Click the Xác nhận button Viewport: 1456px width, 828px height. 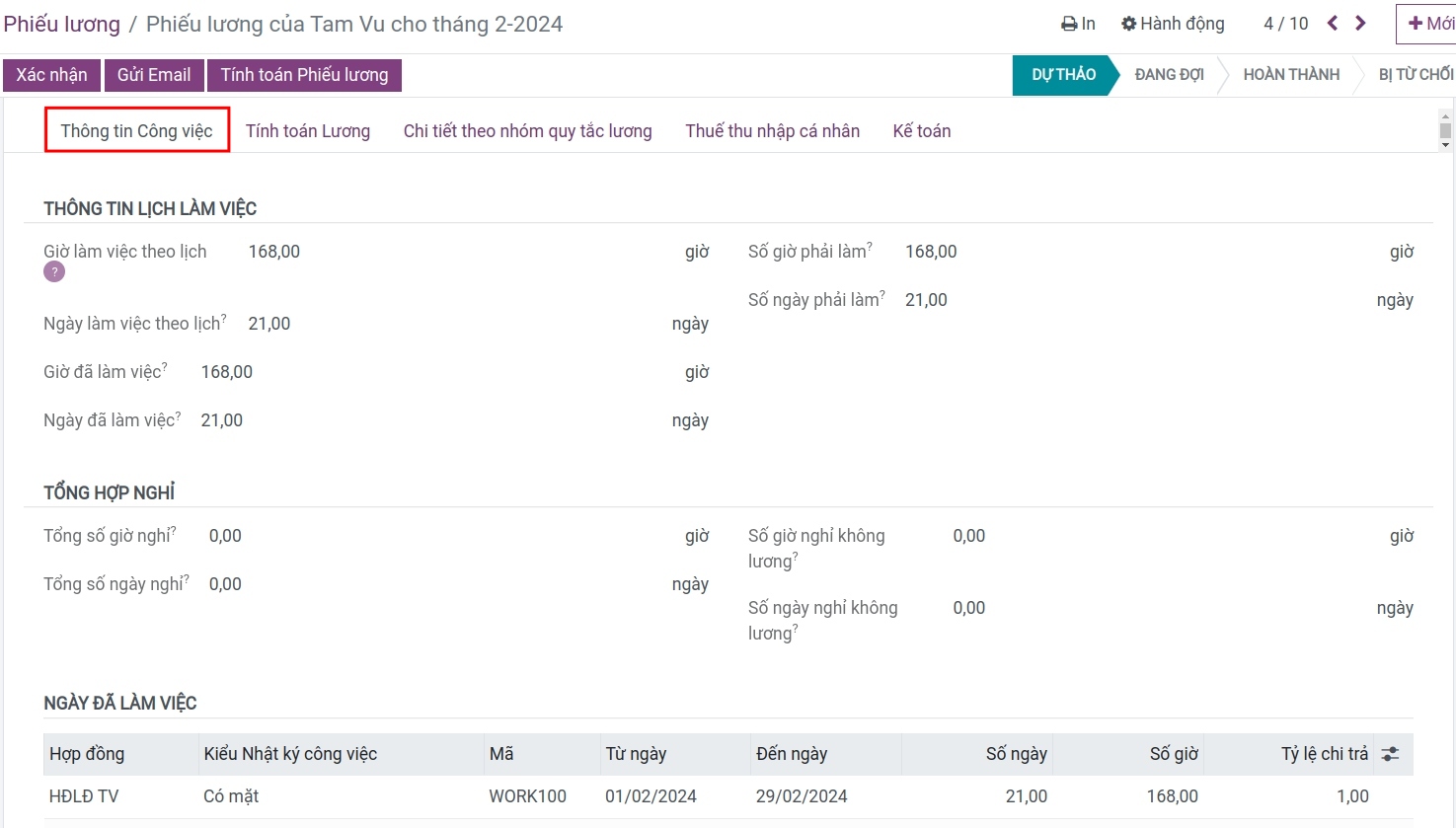pos(51,75)
